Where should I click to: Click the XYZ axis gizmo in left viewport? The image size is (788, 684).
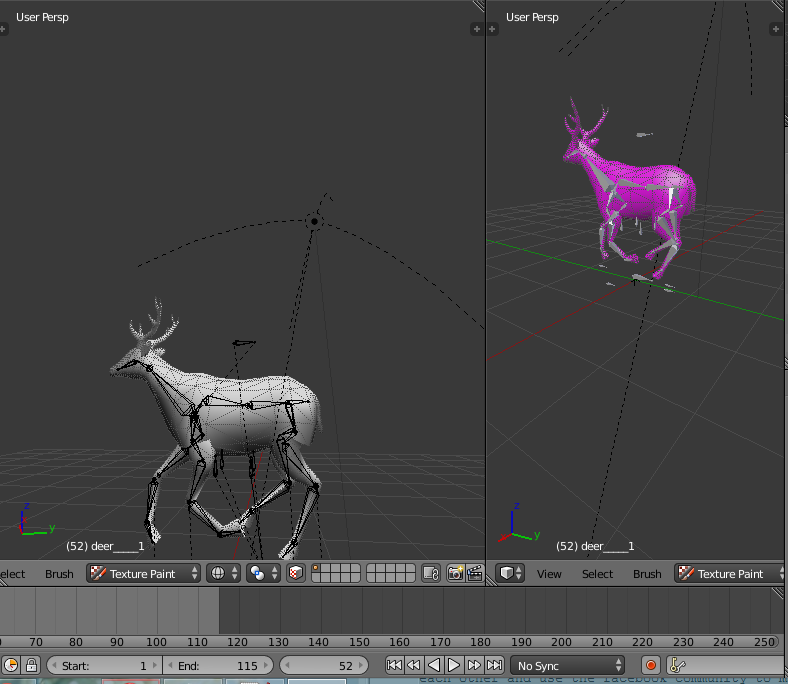[36, 519]
